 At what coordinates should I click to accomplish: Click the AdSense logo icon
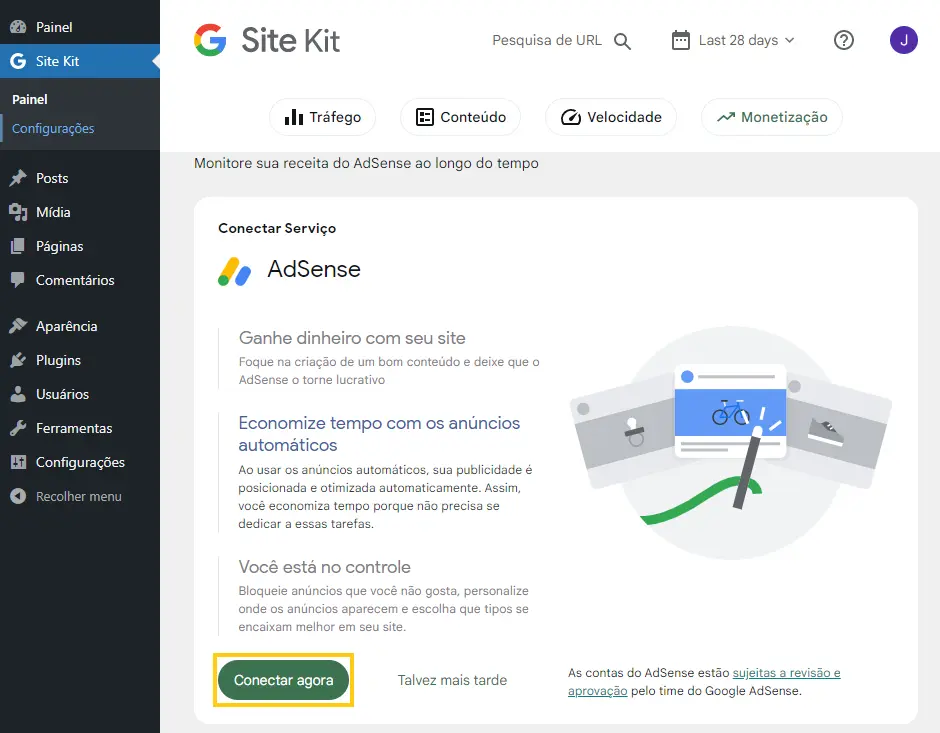[x=234, y=272]
